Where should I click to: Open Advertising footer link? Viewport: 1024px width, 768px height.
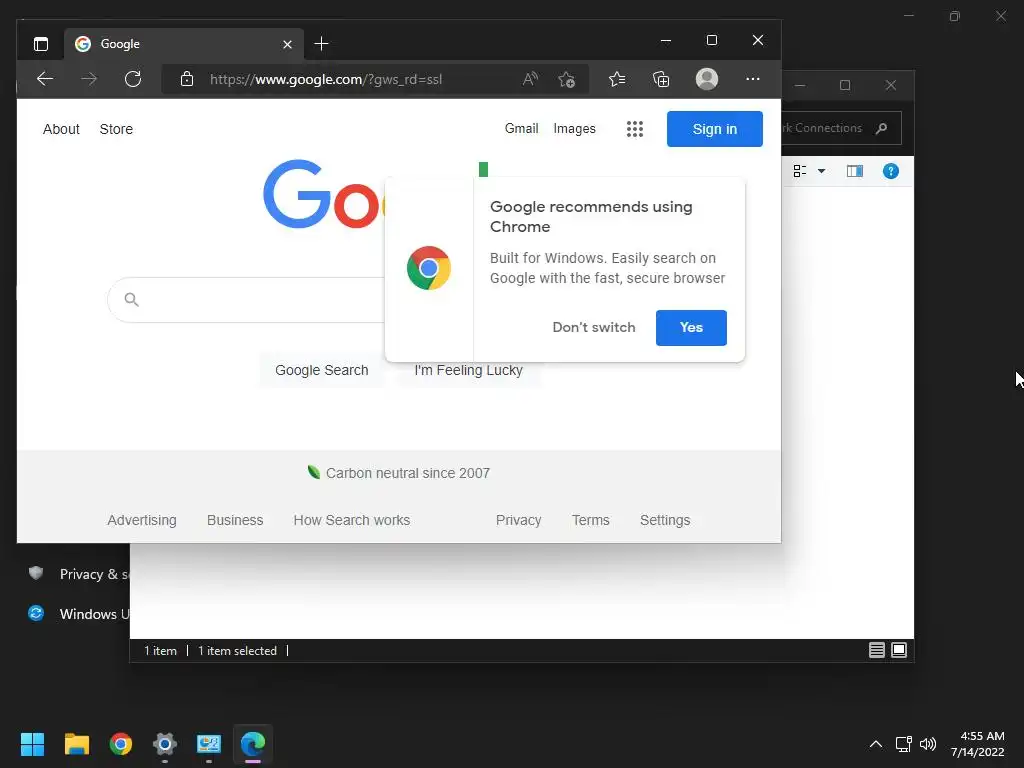tap(142, 520)
